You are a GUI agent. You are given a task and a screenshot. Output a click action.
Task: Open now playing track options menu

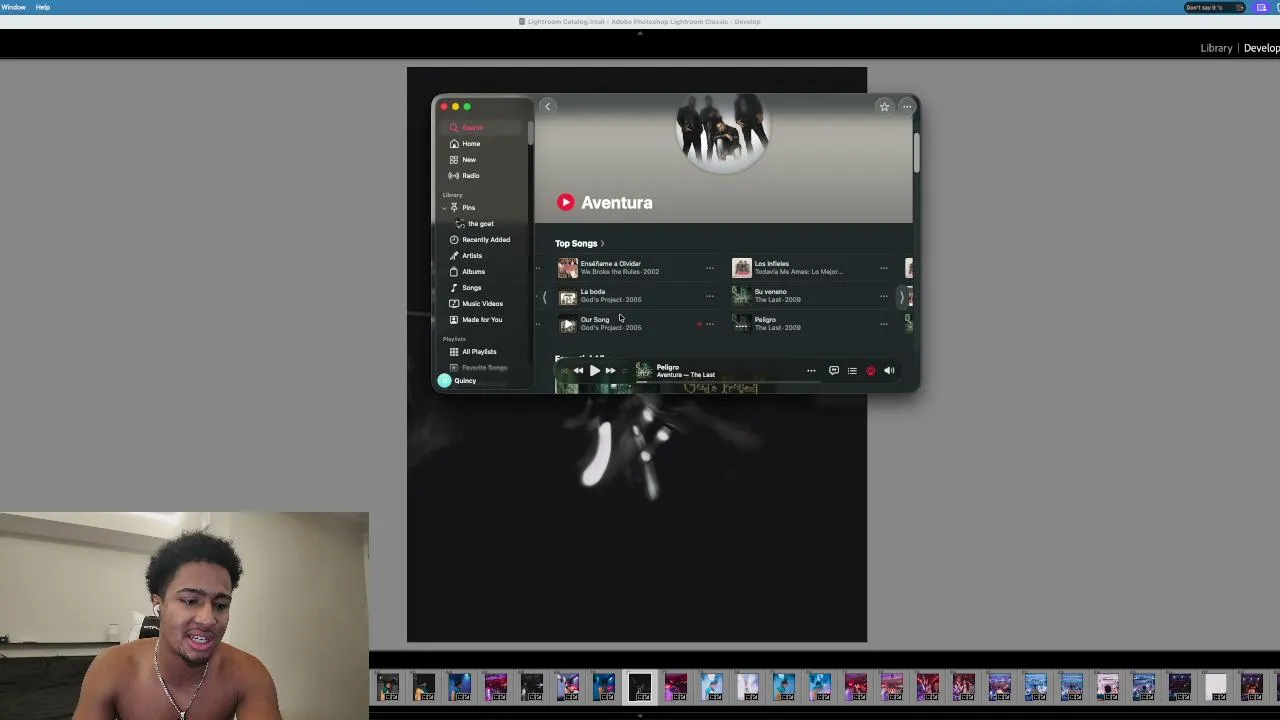(811, 371)
